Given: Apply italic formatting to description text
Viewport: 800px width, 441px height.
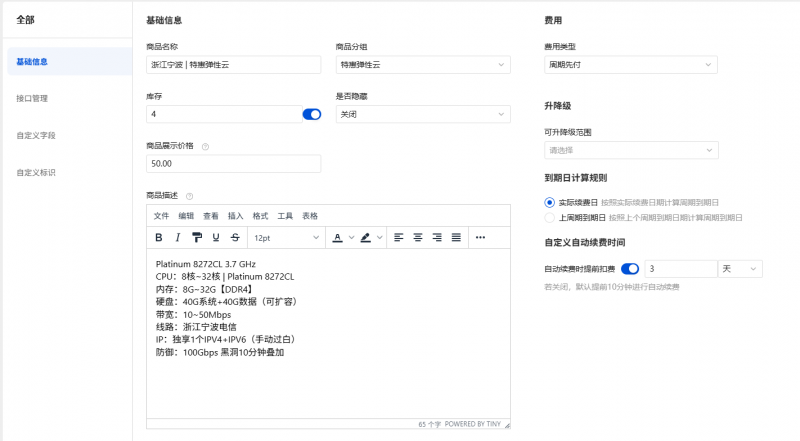Looking at the screenshot, I should click(x=177, y=238).
